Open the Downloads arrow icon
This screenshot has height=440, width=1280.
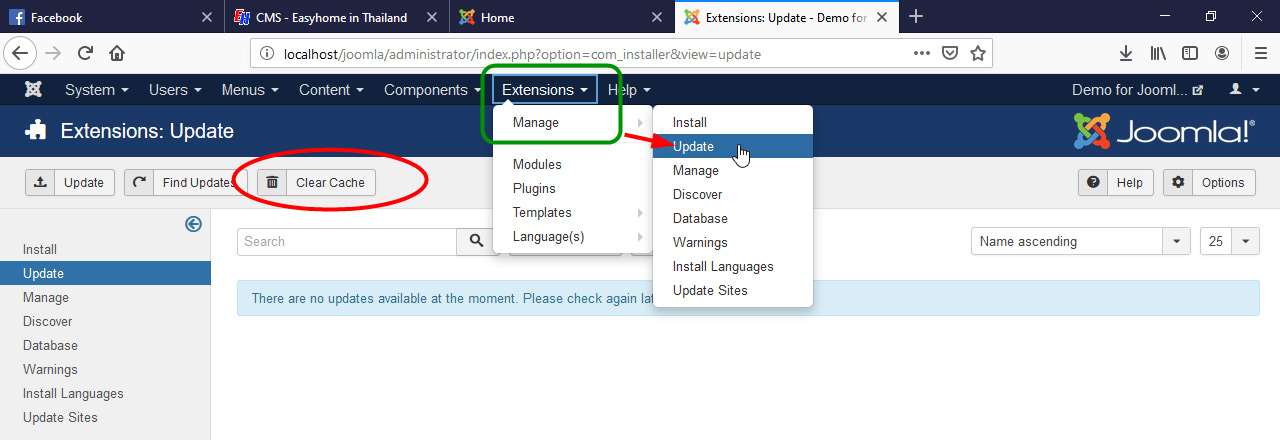coord(1126,53)
